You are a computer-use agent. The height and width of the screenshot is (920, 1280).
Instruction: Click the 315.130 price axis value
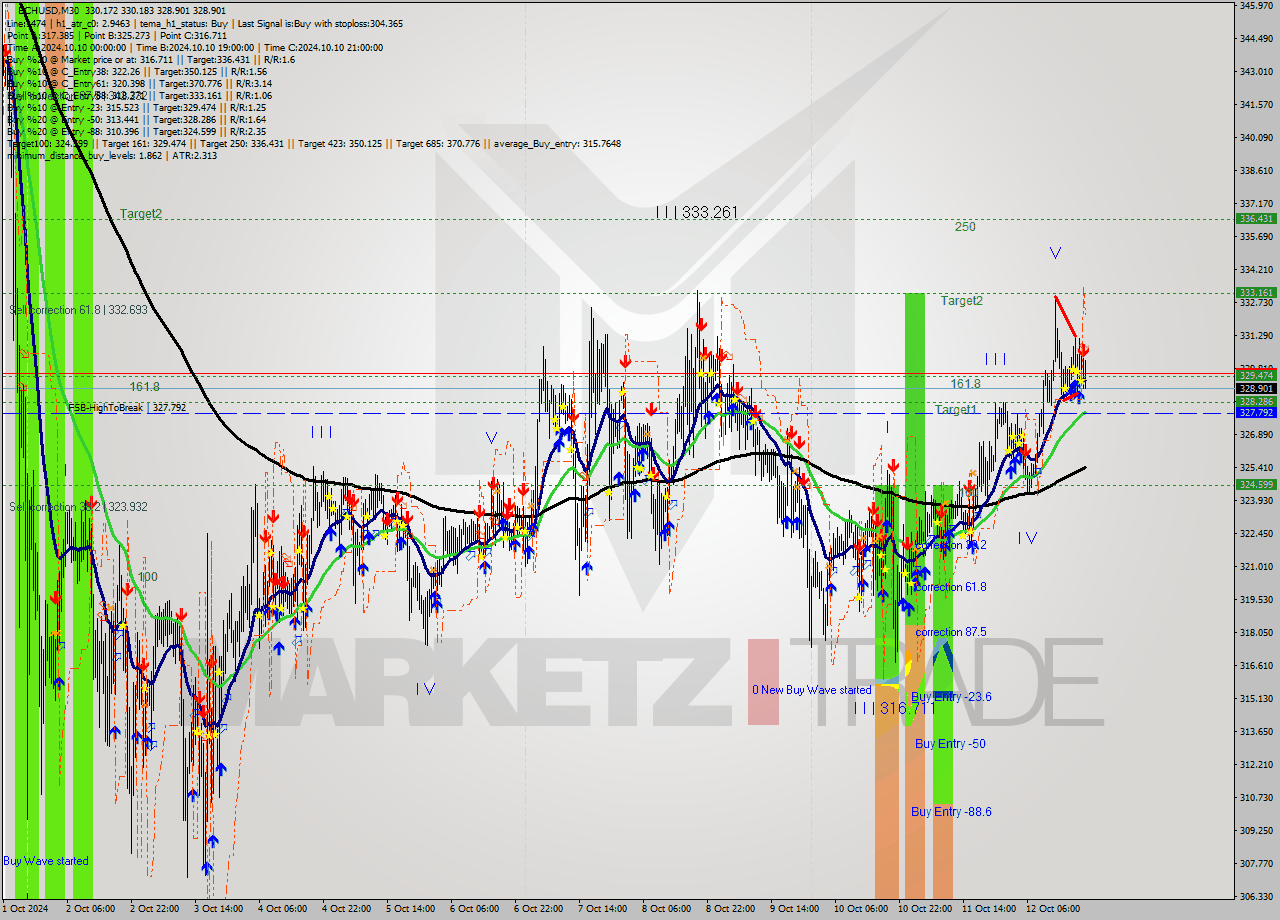click(1256, 698)
